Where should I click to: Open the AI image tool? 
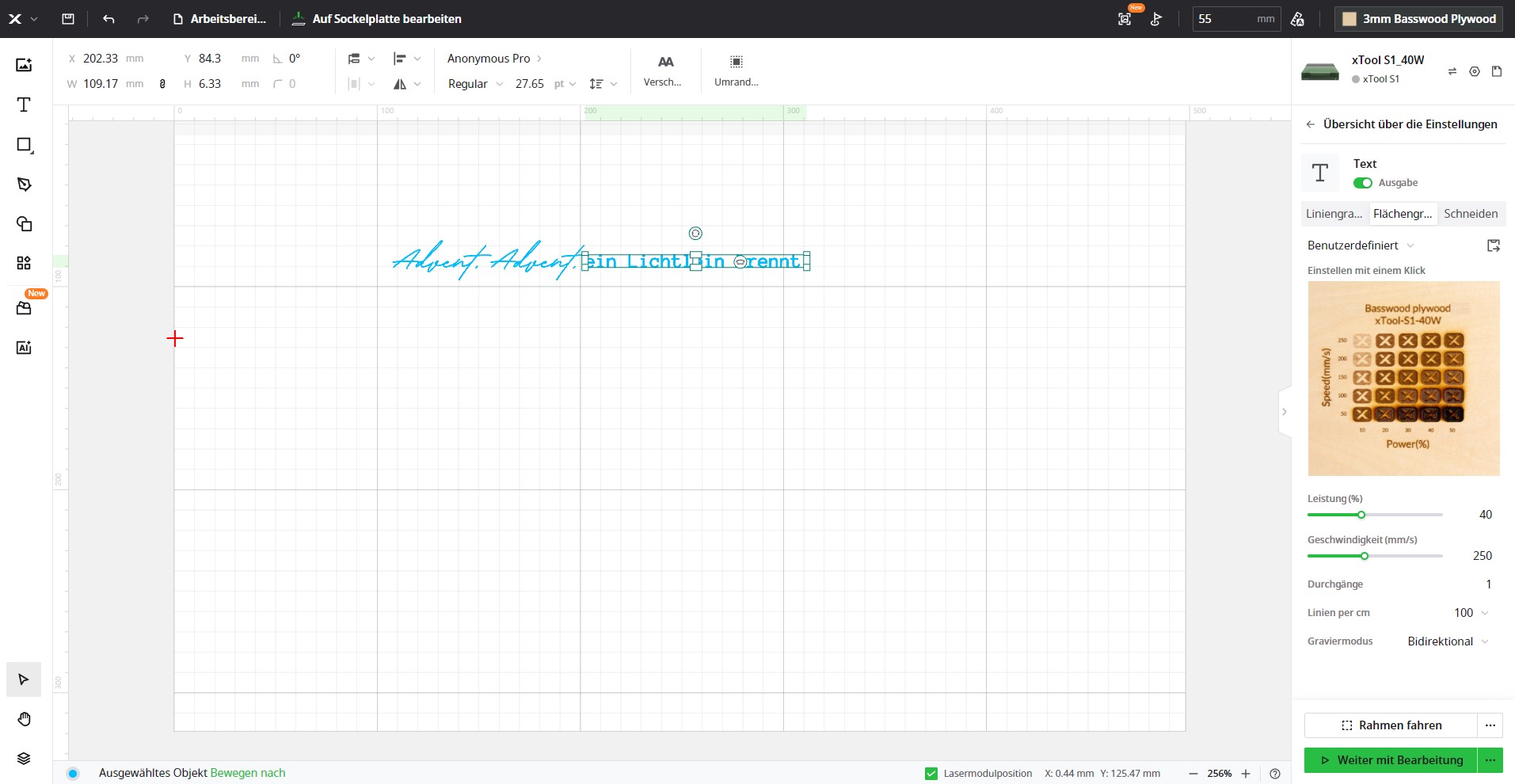click(x=24, y=347)
